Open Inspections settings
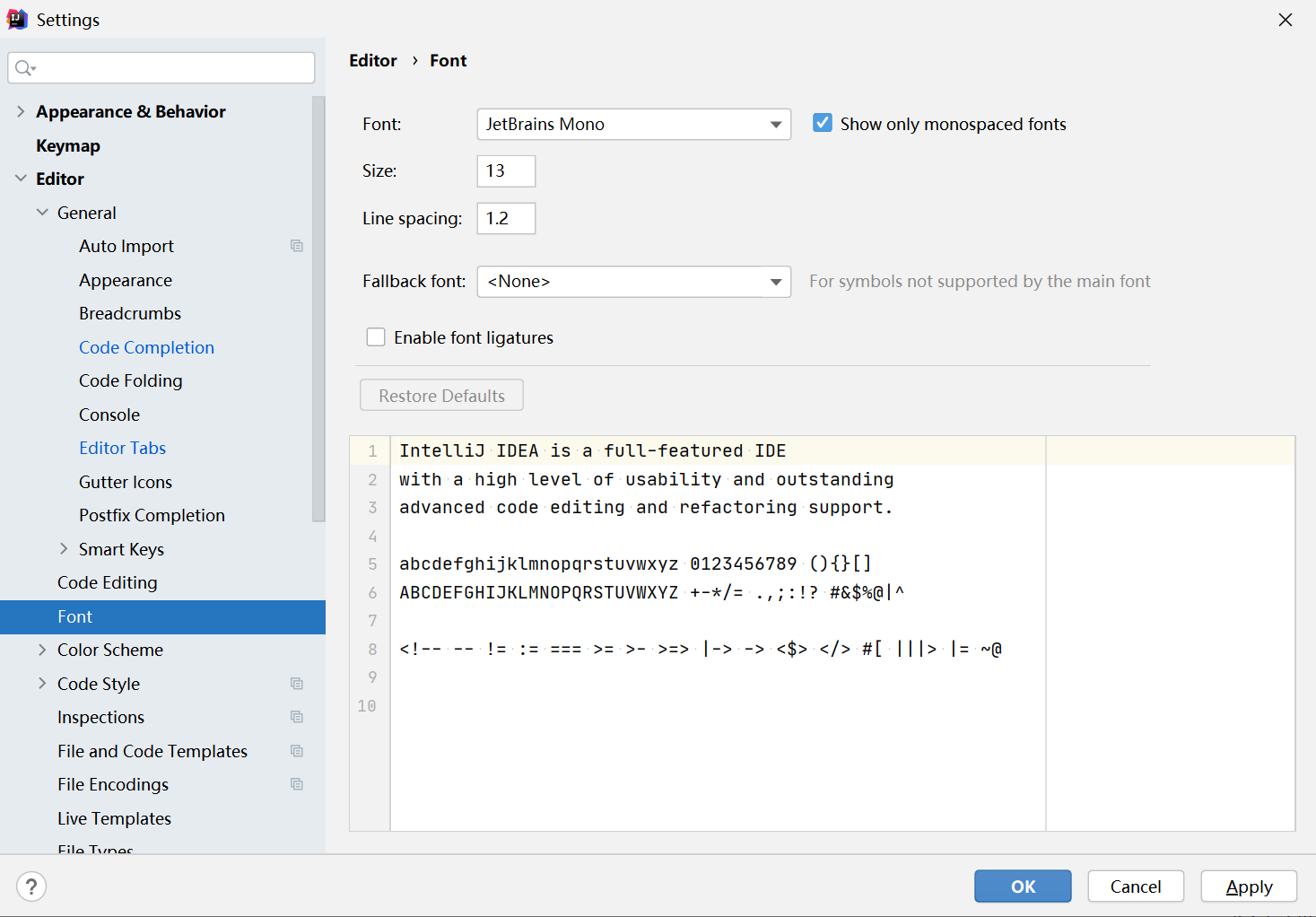1316x917 pixels. click(100, 717)
